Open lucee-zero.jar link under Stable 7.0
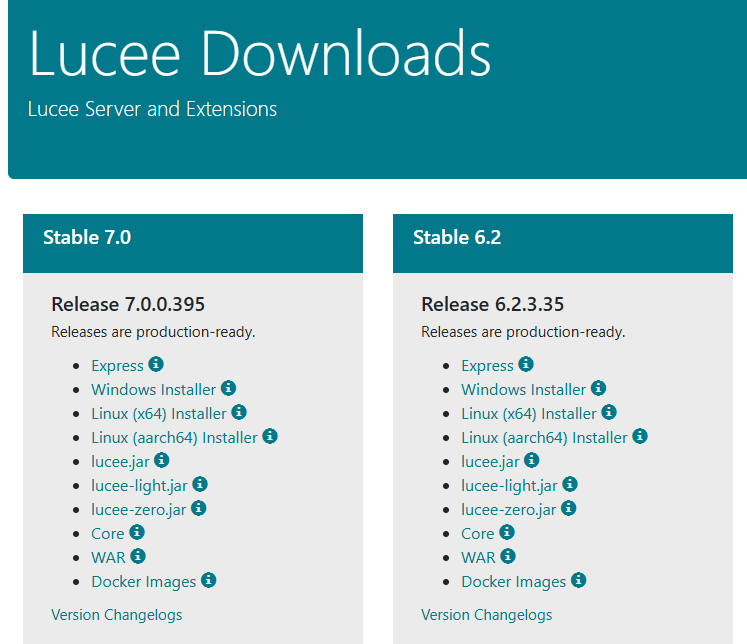This screenshot has height=644, width=747. point(138,509)
